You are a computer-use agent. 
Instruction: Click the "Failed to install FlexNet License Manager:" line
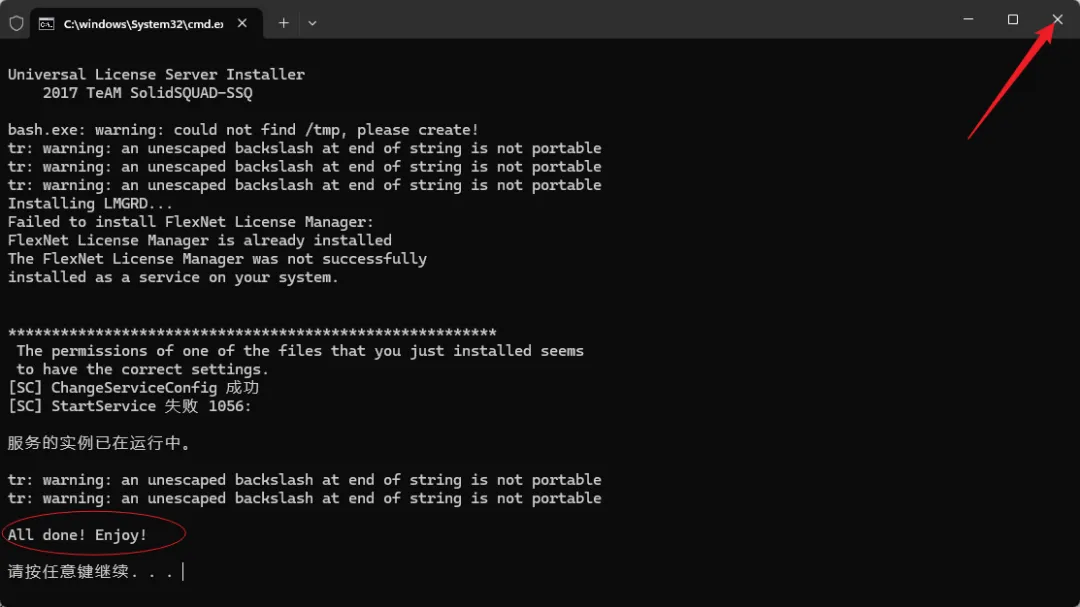[191, 222]
